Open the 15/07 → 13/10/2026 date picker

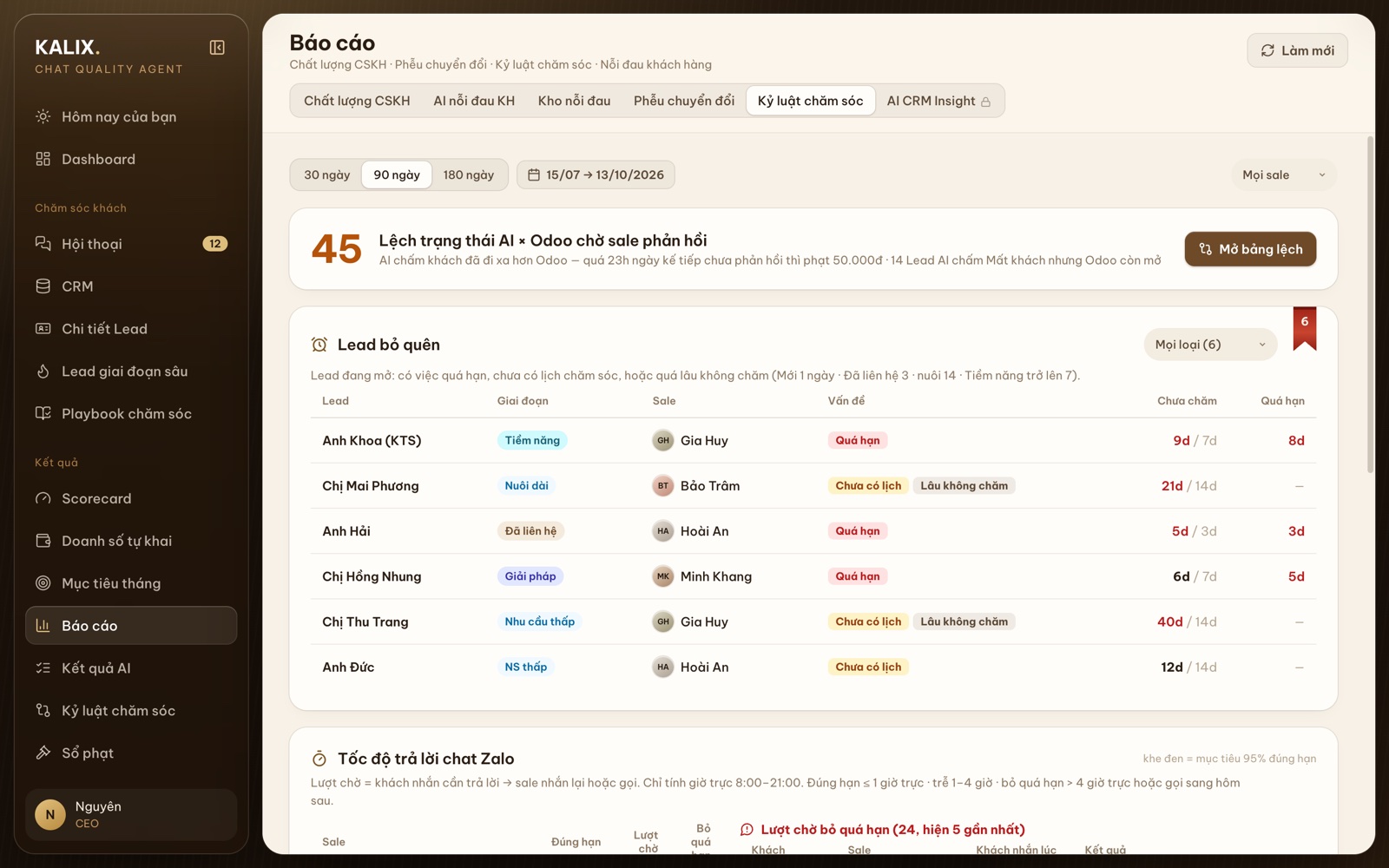596,174
